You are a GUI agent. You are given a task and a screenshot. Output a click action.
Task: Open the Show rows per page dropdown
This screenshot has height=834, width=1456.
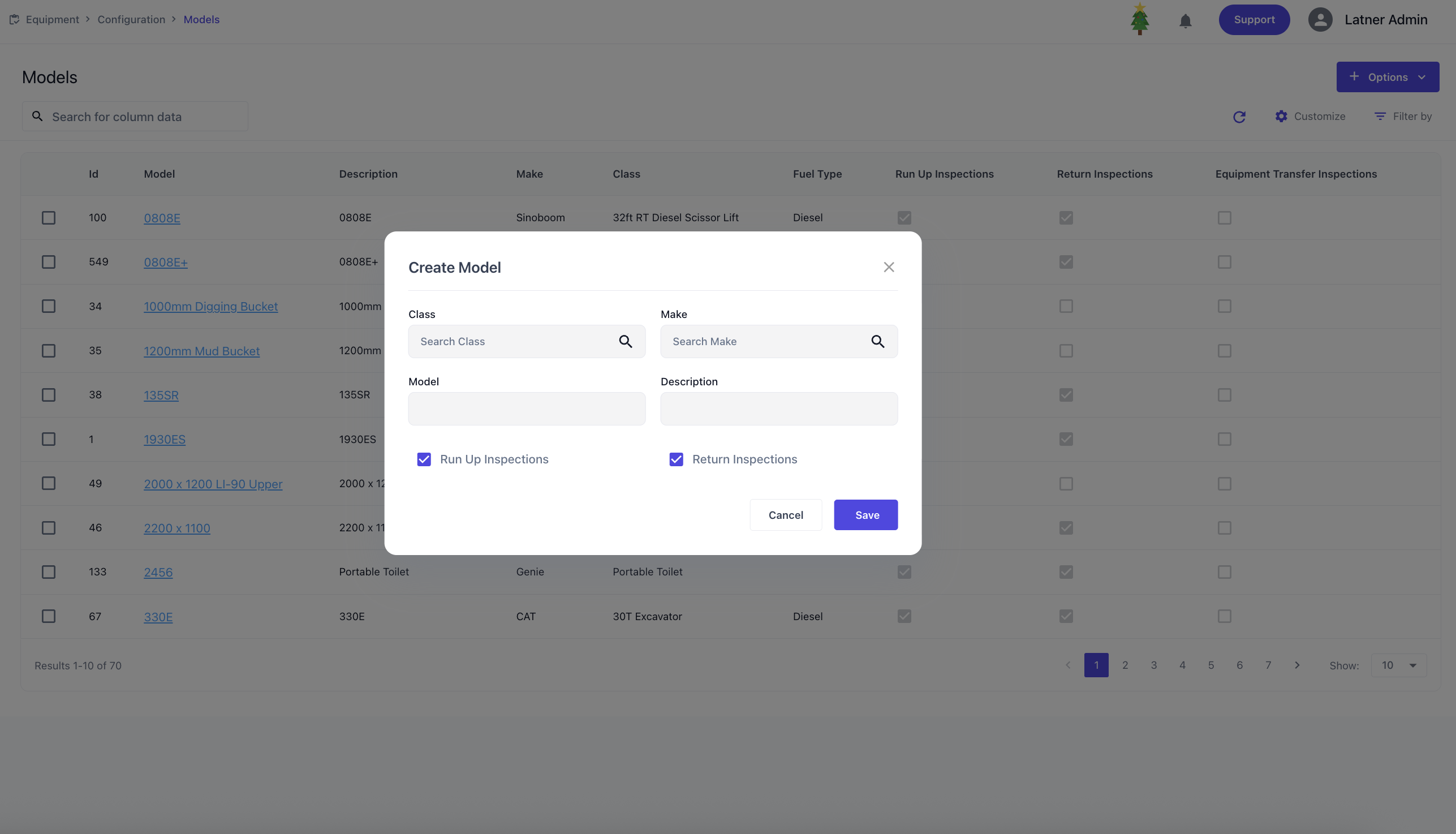1398,665
